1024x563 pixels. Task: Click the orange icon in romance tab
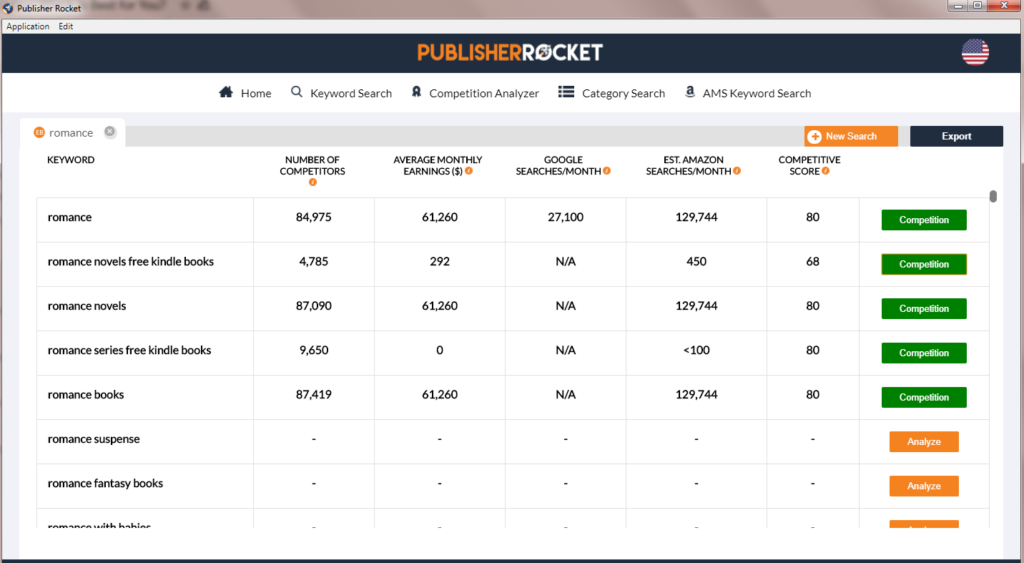(x=39, y=133)
